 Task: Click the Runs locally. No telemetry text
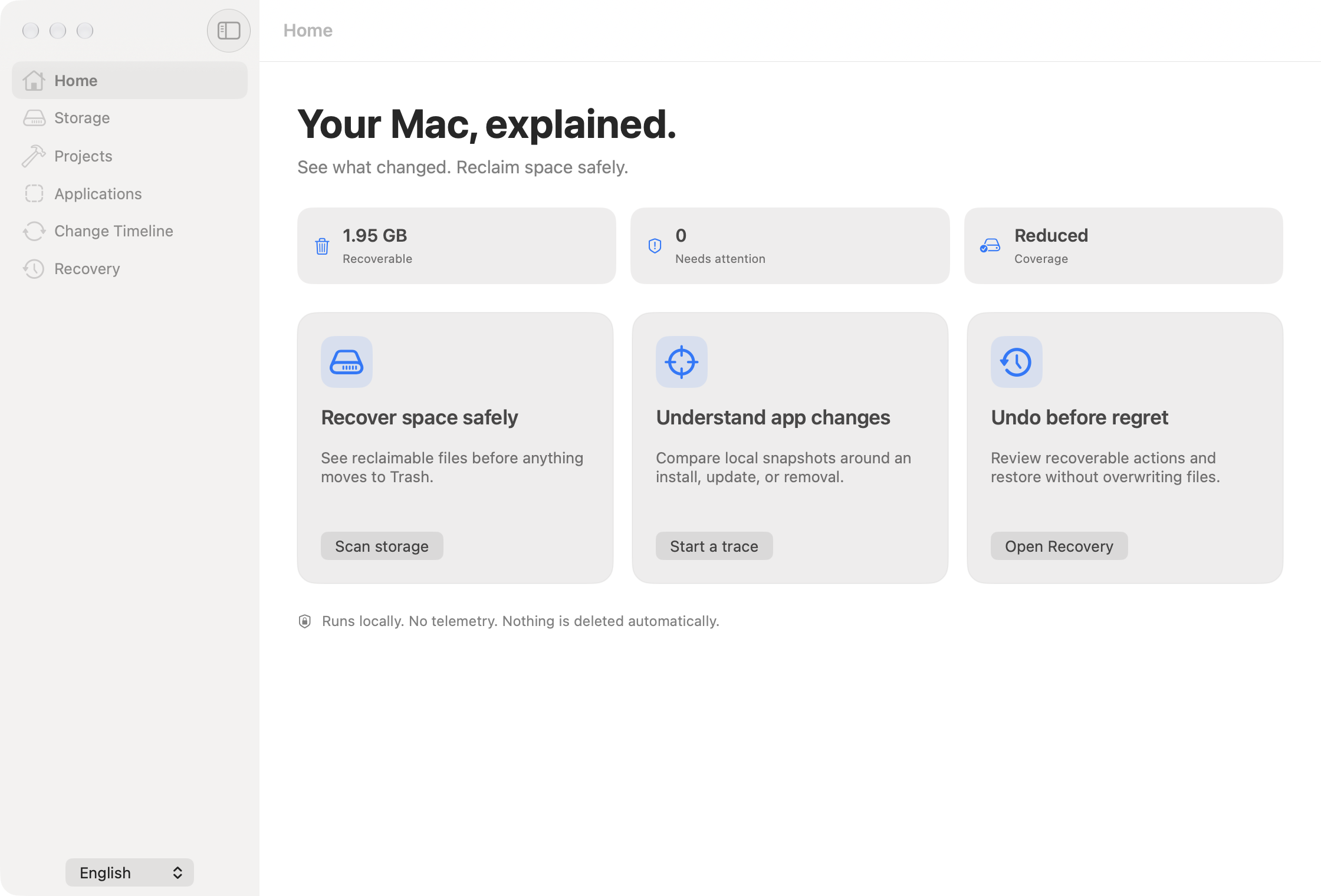pyautogui.click(x=521, y=621)
